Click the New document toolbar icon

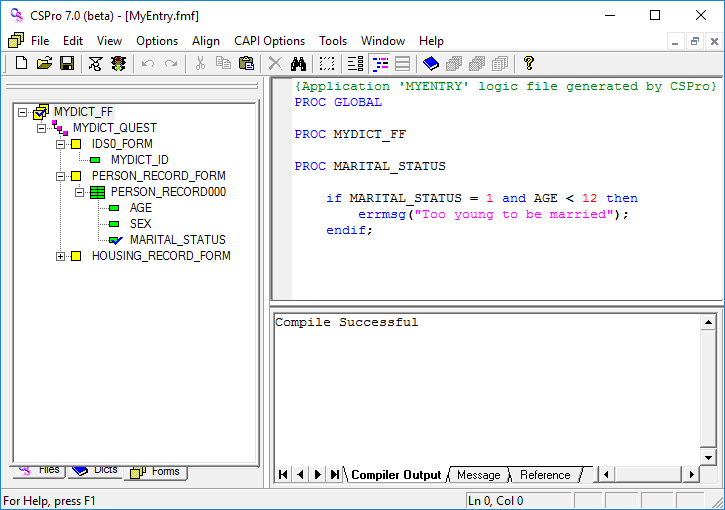point(21,63)
